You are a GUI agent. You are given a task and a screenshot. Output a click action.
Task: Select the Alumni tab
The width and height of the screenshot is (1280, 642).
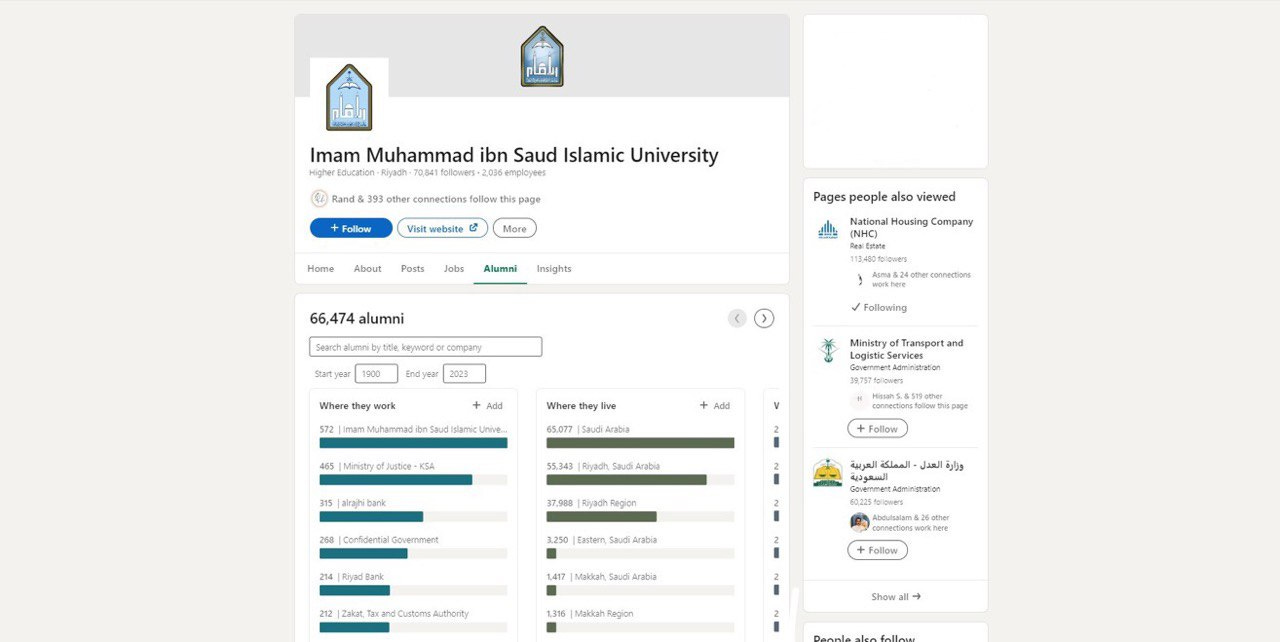pyautogui.click(x=500, y=268)
